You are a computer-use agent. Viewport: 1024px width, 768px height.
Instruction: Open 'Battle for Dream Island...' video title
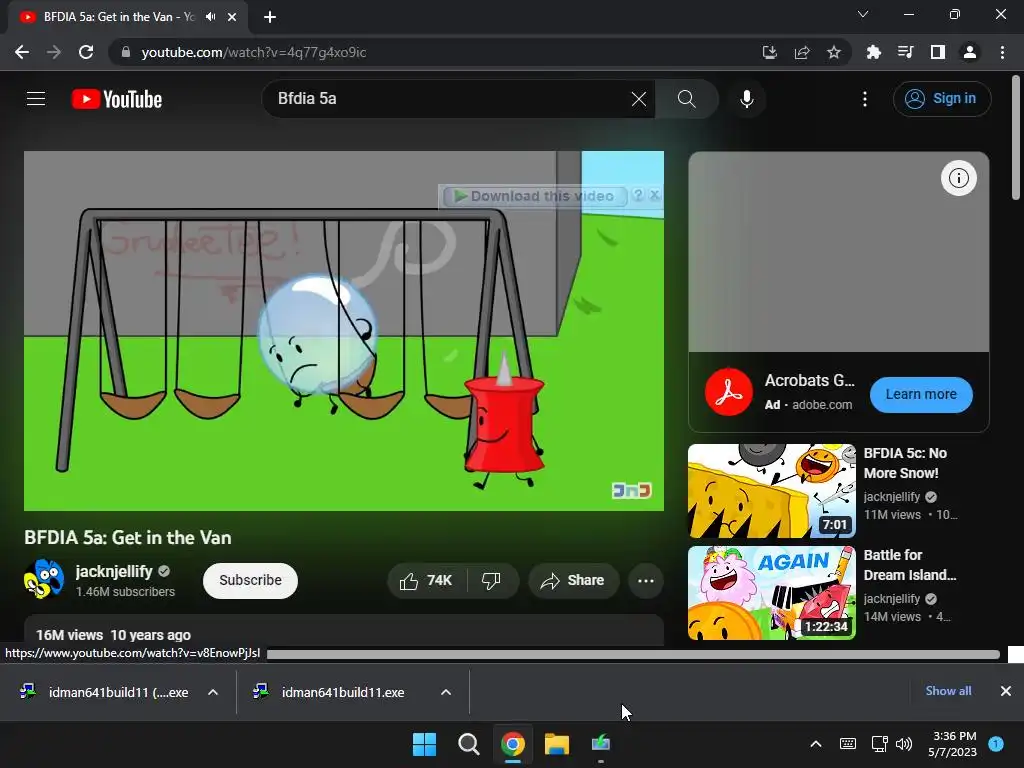tap(910, 565)
